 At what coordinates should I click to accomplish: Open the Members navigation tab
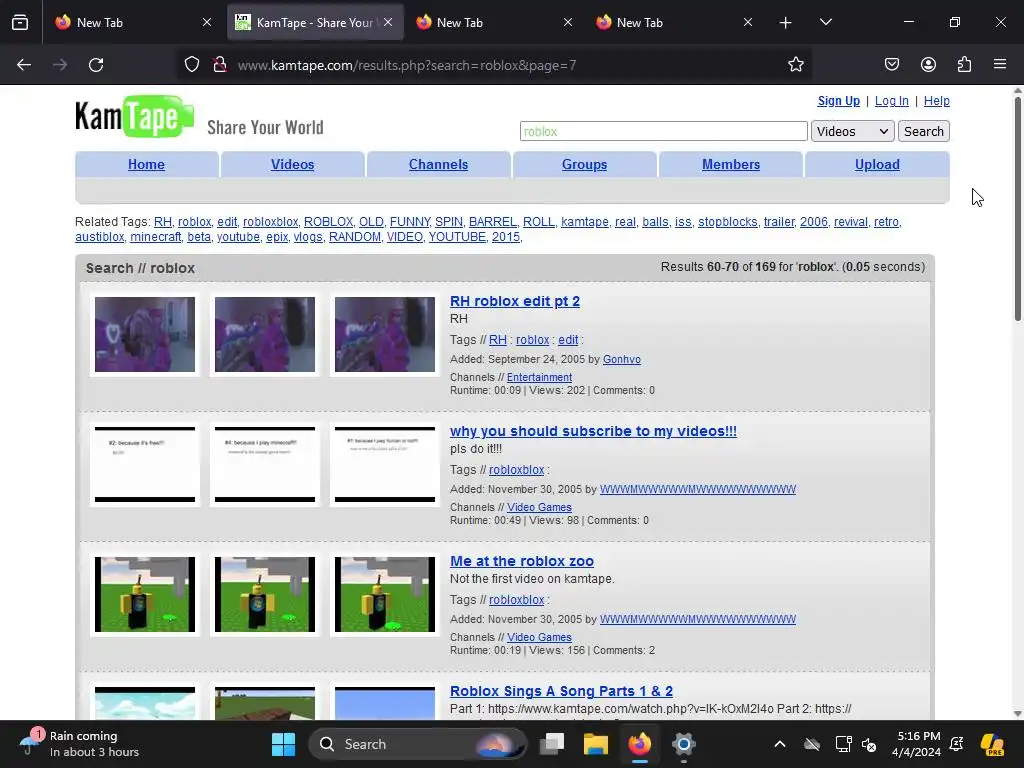pyautogui.click(x=731, y=165)
